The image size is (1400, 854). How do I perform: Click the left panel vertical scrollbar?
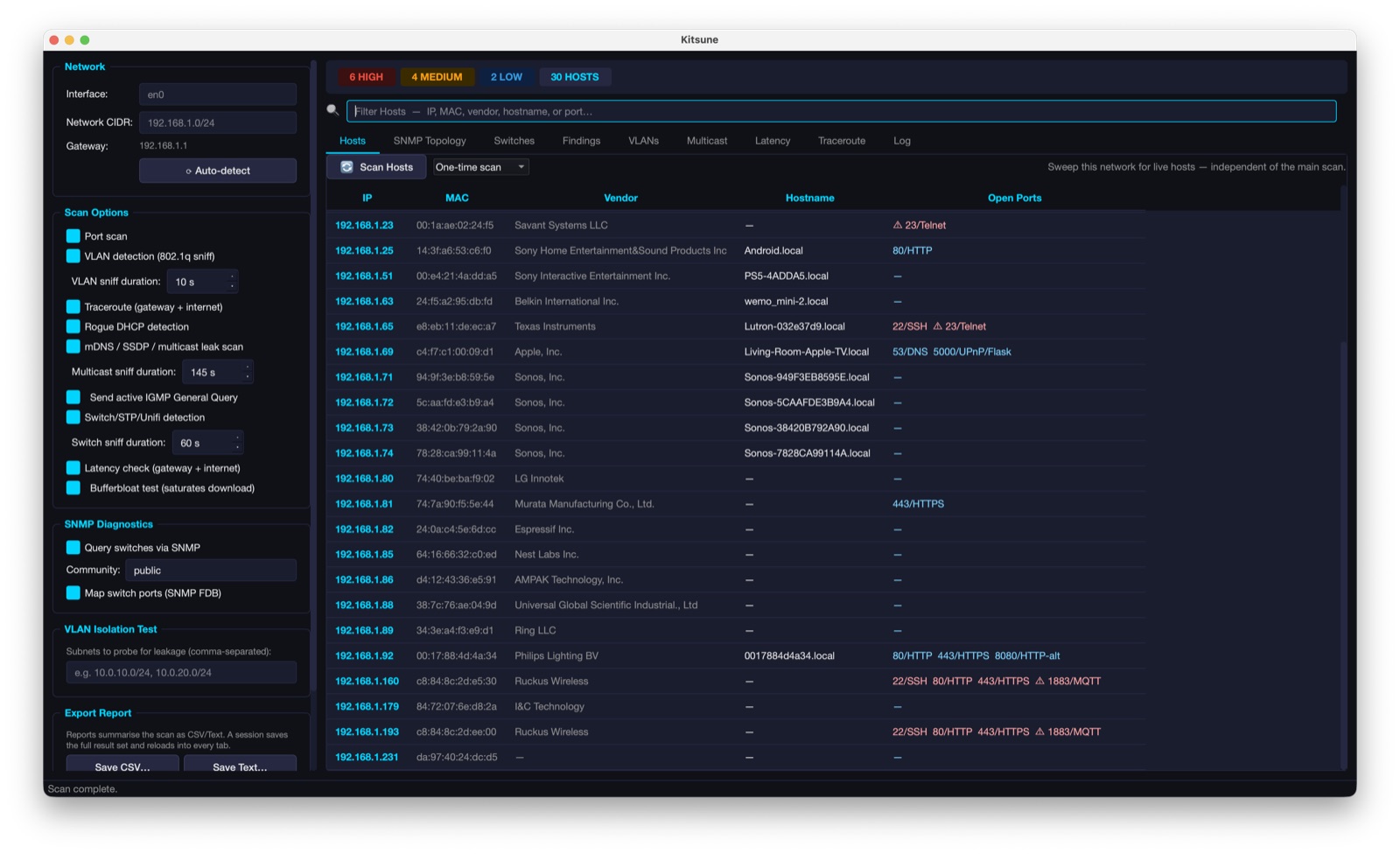point(313,376)
